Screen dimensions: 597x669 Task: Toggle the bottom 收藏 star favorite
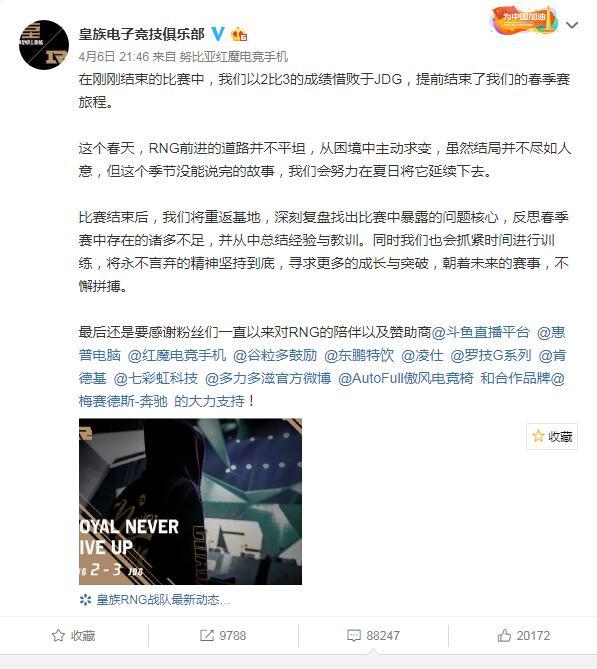(x=73, y=636)
